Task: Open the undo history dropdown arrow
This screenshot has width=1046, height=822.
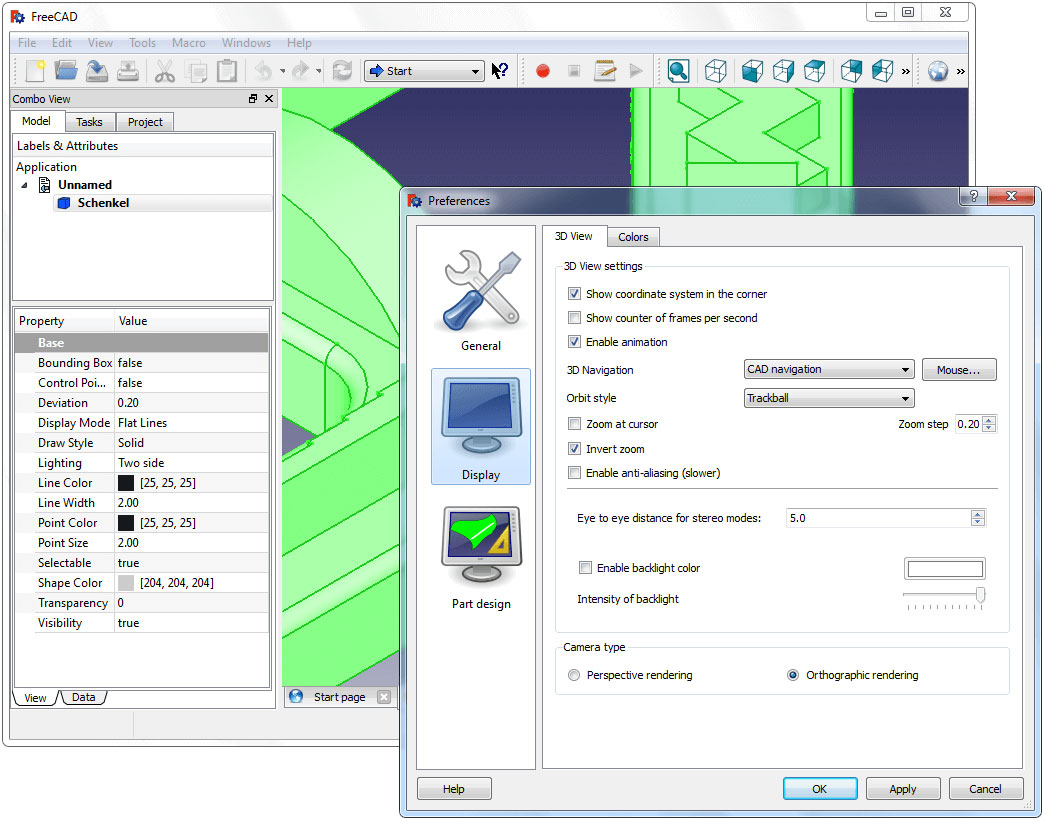Action: coord(282,71)
